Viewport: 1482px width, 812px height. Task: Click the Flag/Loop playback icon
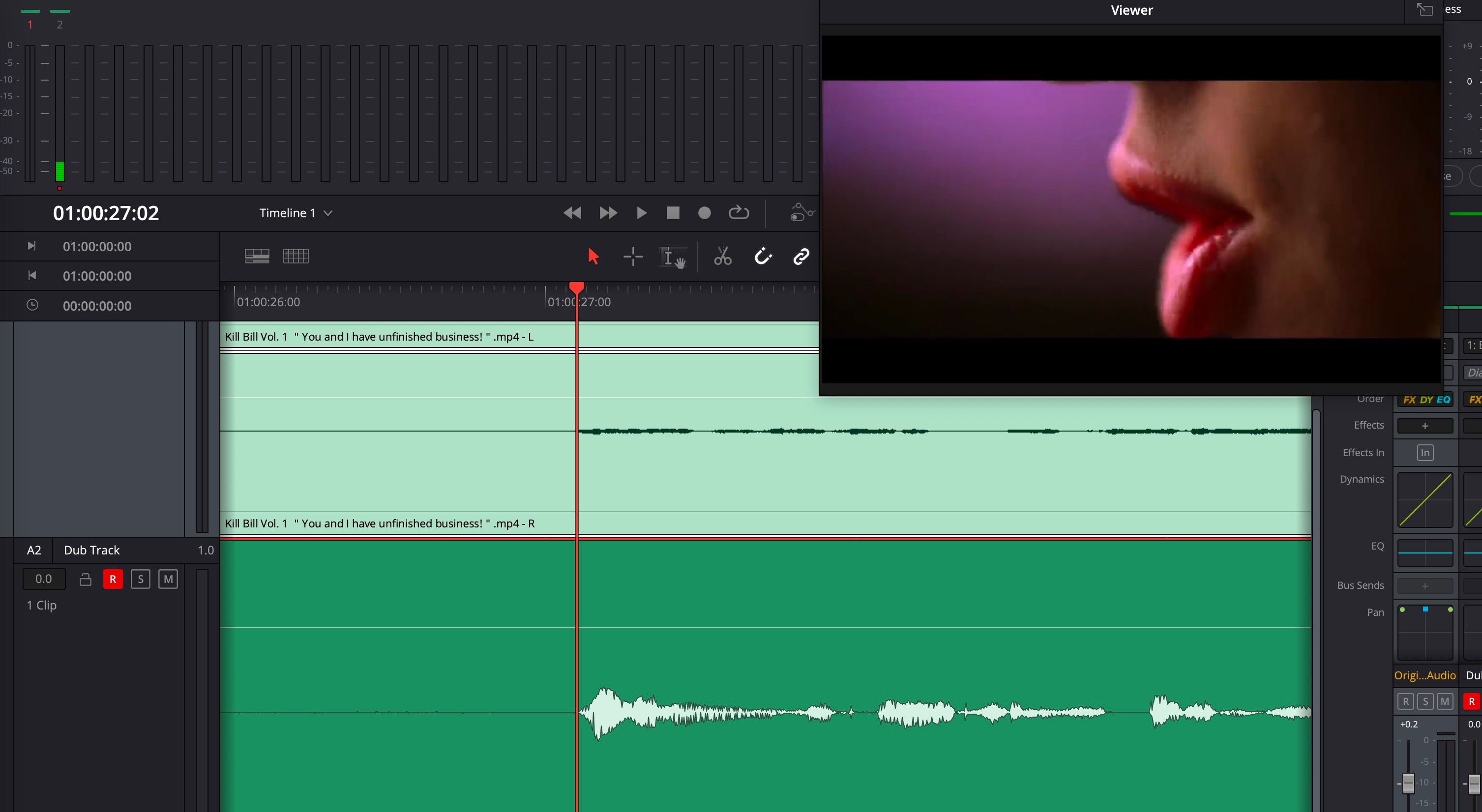(x=740, y=212)
